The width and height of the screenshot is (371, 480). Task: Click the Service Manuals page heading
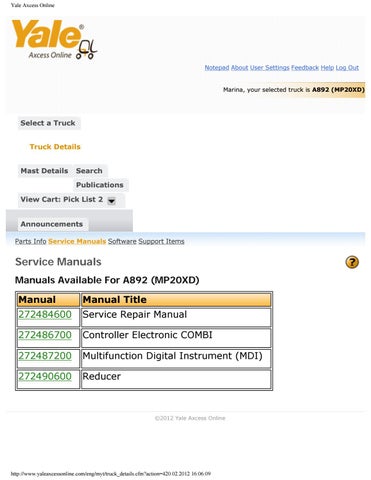point(58,262)
